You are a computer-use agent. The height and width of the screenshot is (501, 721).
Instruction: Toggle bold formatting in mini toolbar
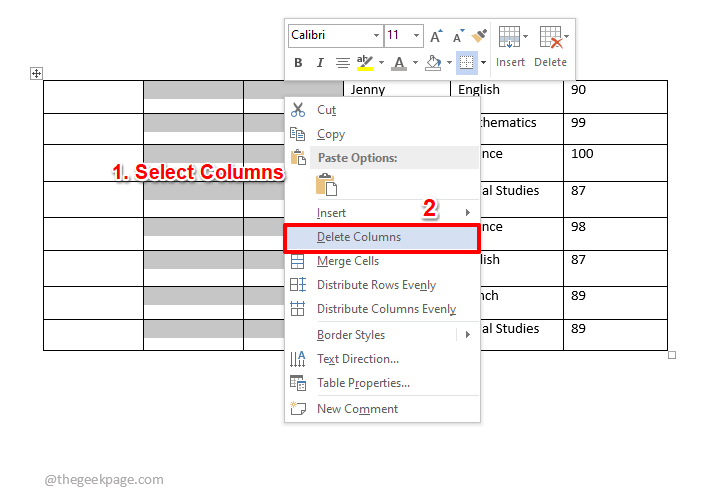point(298,63)
